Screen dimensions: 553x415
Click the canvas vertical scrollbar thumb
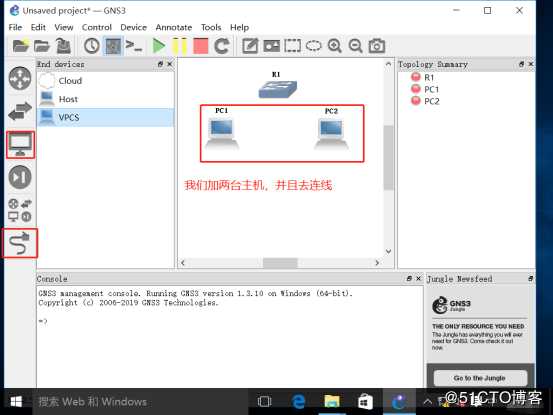(x=388, y=158)
